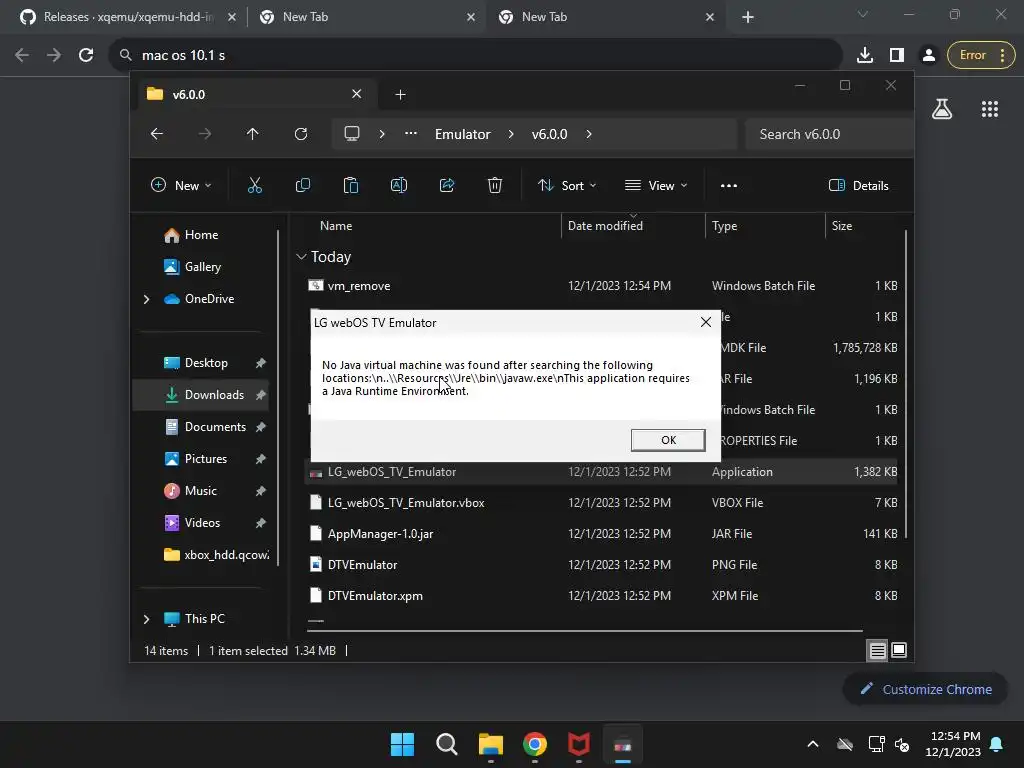Open a new Chrome tab
The width and height of the screenshot is (1024, 768).
[x=748, y=17]
